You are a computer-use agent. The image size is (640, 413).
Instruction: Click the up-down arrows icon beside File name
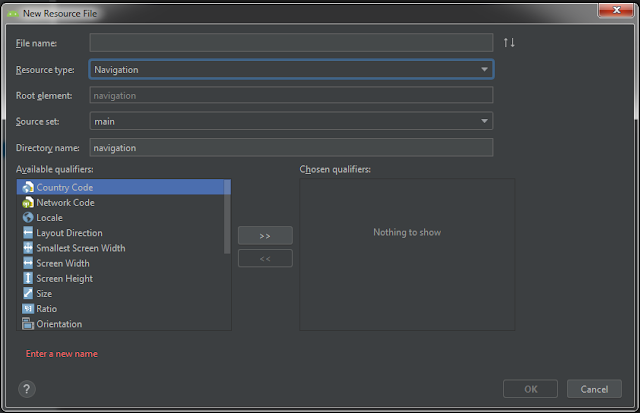[x=509, y=42]
